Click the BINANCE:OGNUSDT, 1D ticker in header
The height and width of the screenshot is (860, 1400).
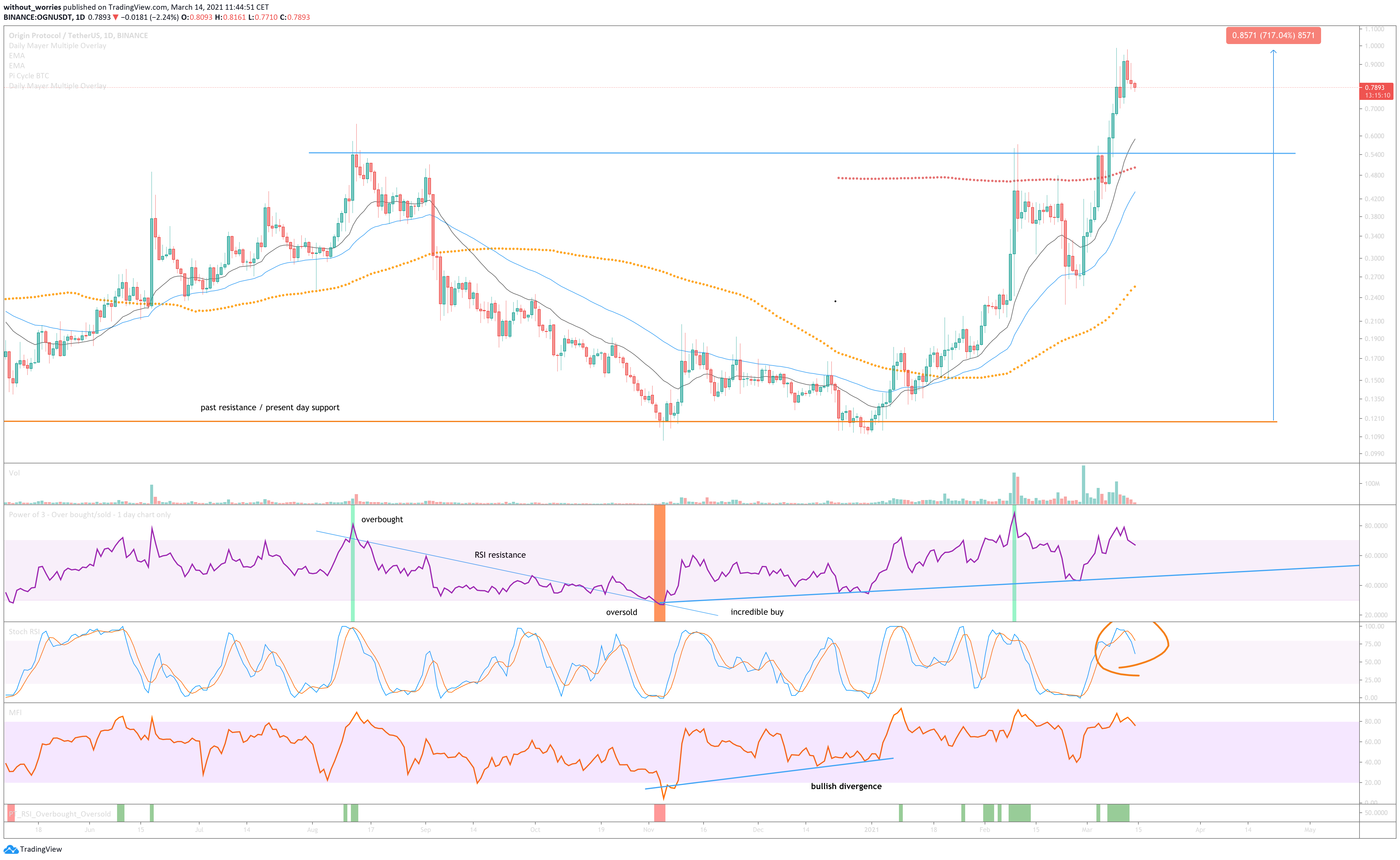[44, 17]
